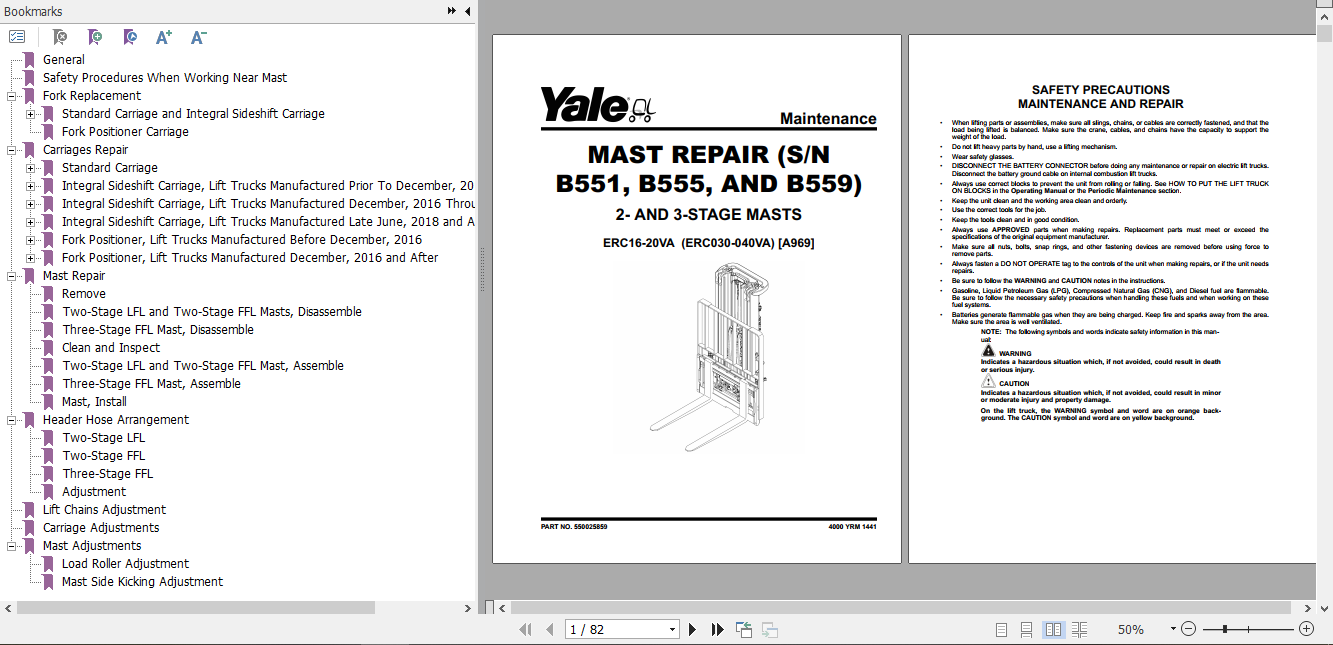This screenshot has width=1333, height=645.
Task: Collapse the Header Hose Arrangement branch
Action: (12, 420)
